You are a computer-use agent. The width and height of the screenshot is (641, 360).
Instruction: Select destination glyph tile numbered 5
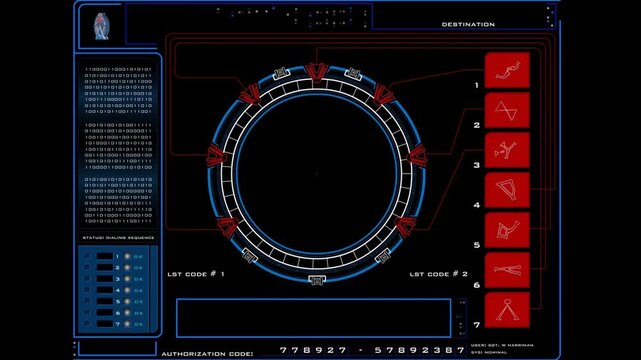pyautogui.click(x=507, y=230)
